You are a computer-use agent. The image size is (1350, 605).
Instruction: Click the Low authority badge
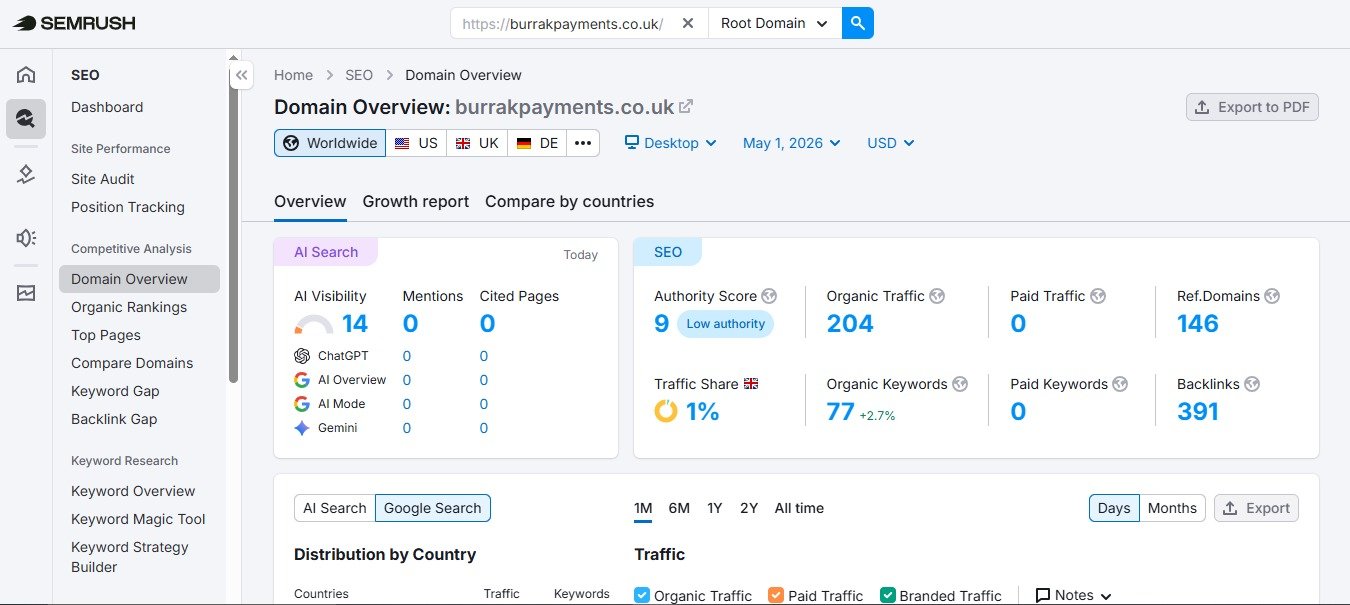726,324
